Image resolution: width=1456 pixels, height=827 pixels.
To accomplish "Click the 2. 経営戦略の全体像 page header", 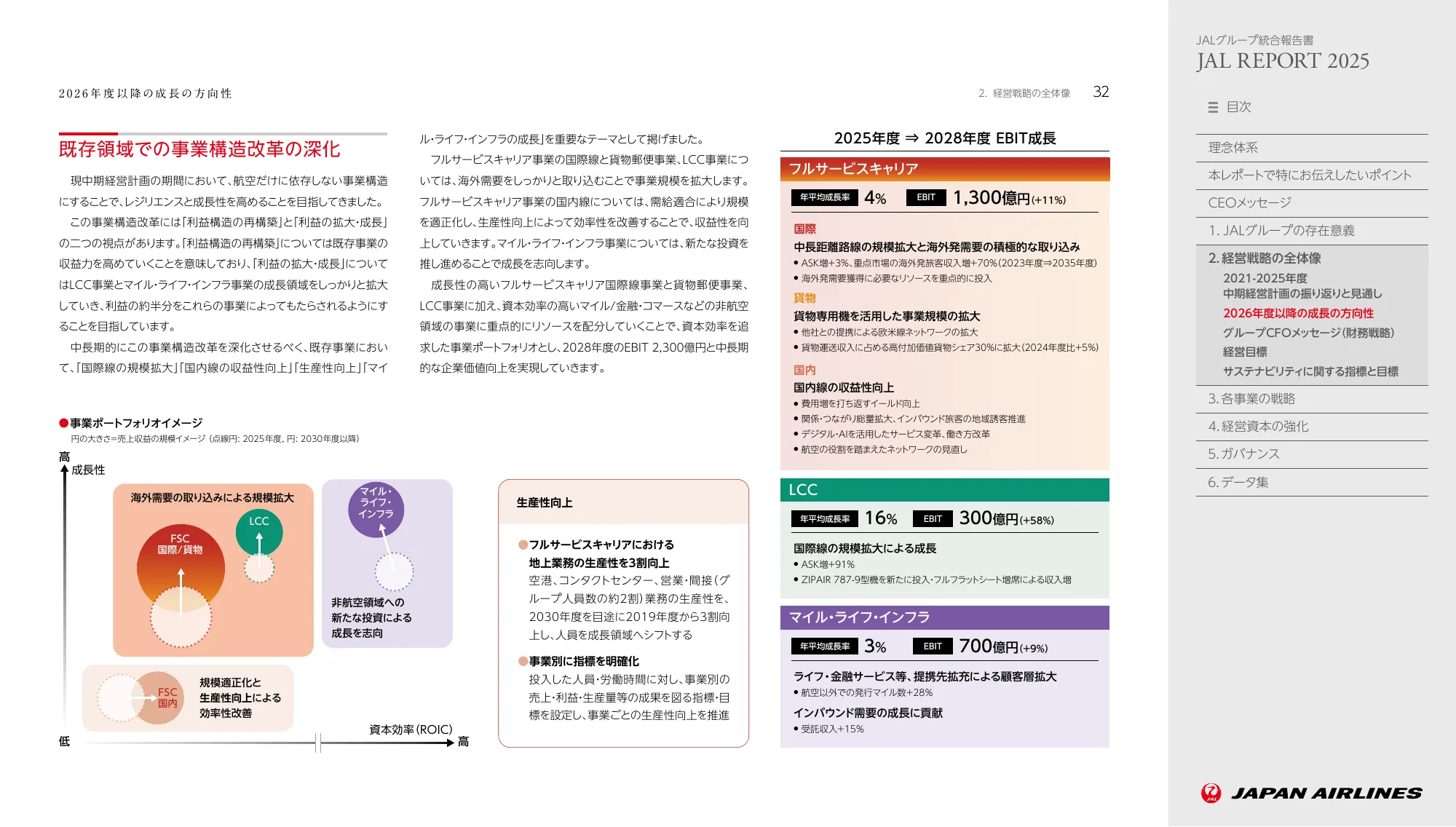I will click(x=1024, y=93).
